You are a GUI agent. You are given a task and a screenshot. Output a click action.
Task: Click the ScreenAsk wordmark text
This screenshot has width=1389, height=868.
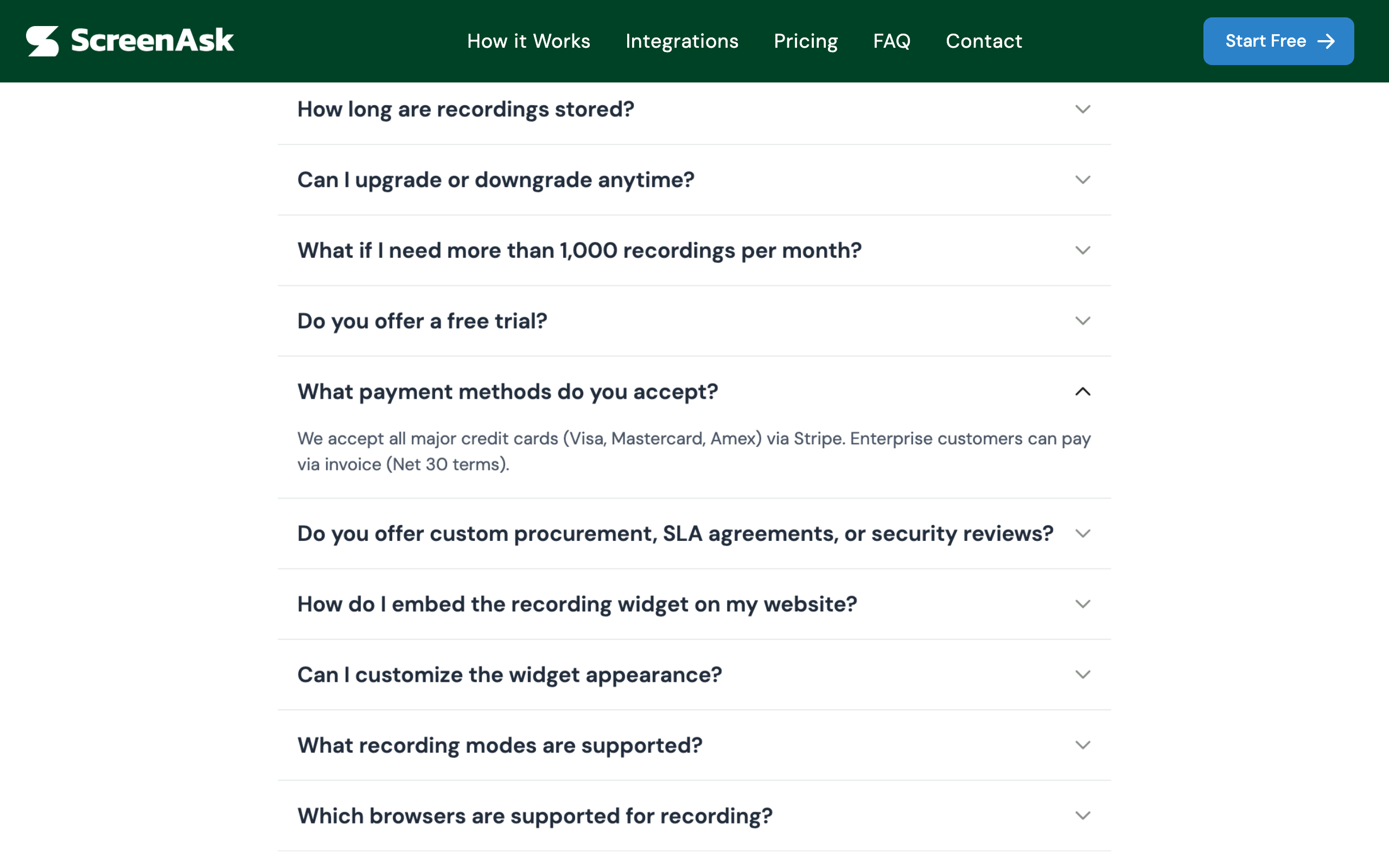pyautogui.click(x=152, y=41)
